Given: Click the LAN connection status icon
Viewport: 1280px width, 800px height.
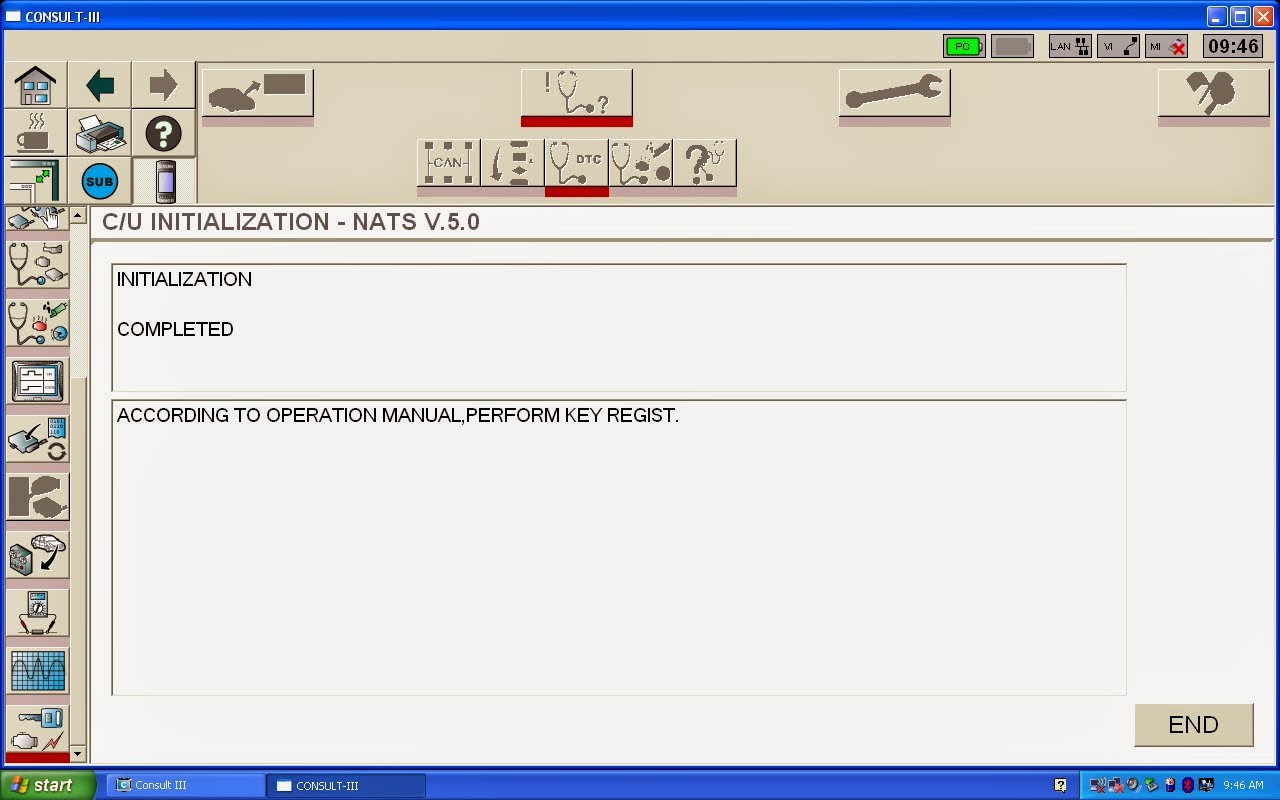Looking at the screenshot, I should pos(1069,46).
